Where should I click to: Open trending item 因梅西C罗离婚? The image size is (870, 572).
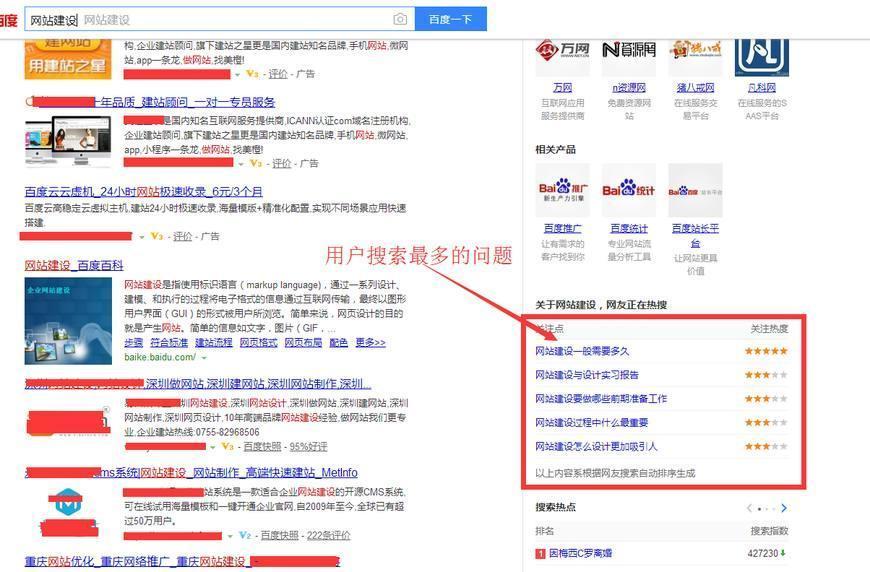(580, 553)
